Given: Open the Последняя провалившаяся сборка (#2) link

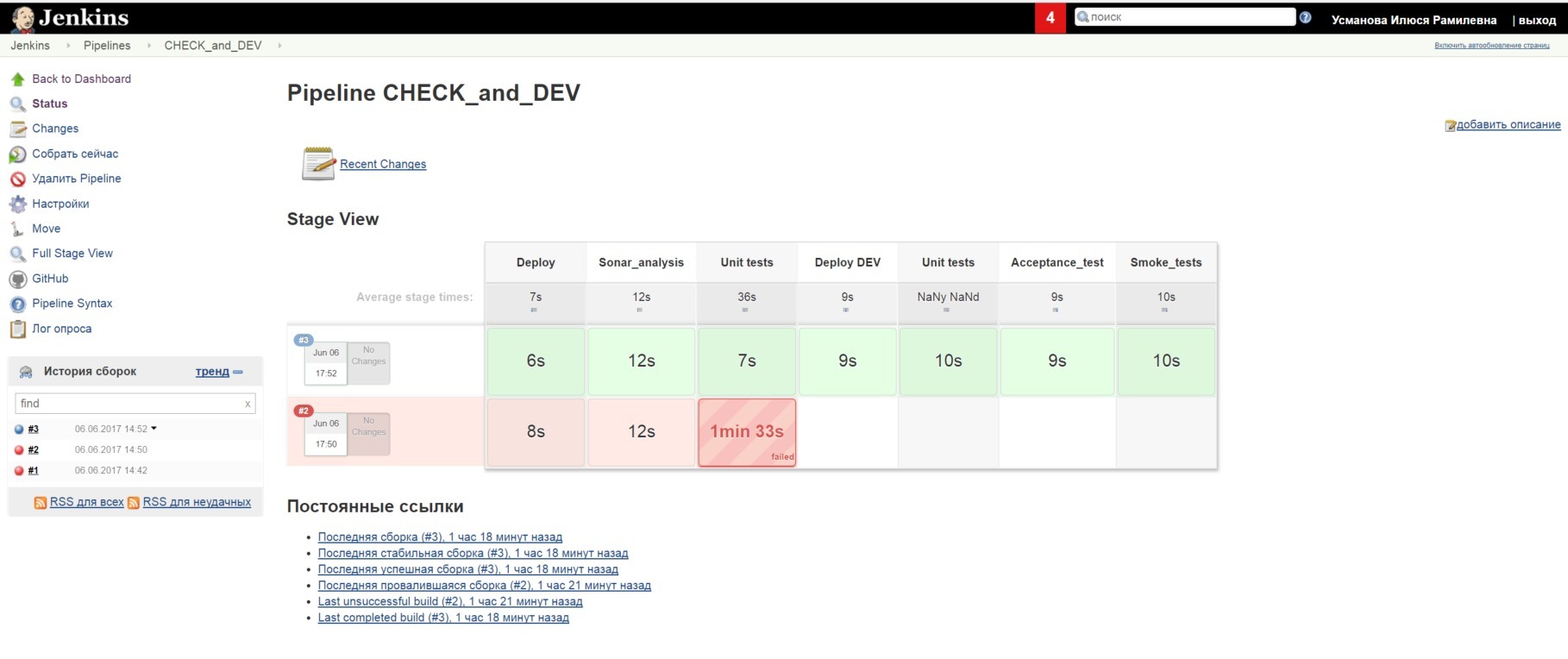Looking at the screenshot, I should pos(485,586).
